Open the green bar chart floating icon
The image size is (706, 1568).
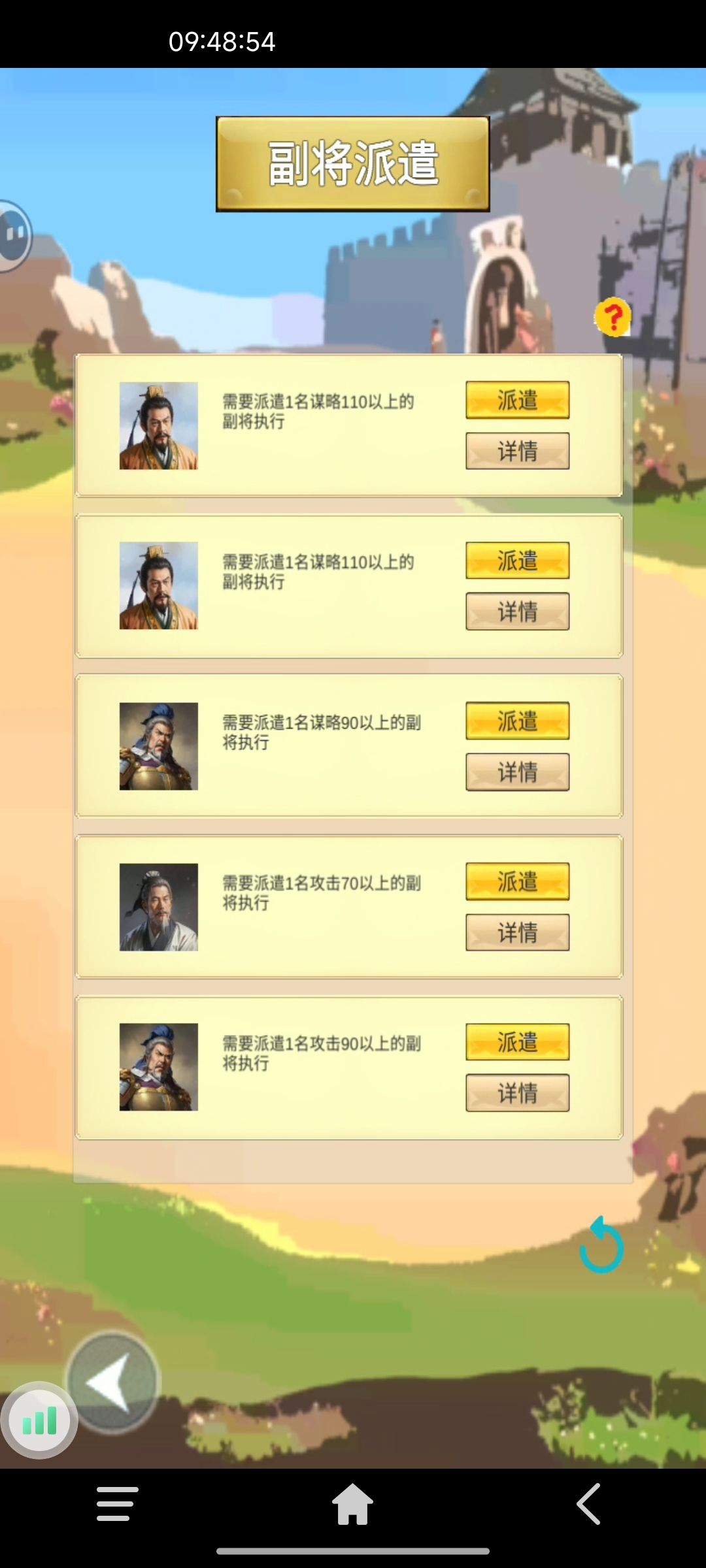39,1420
